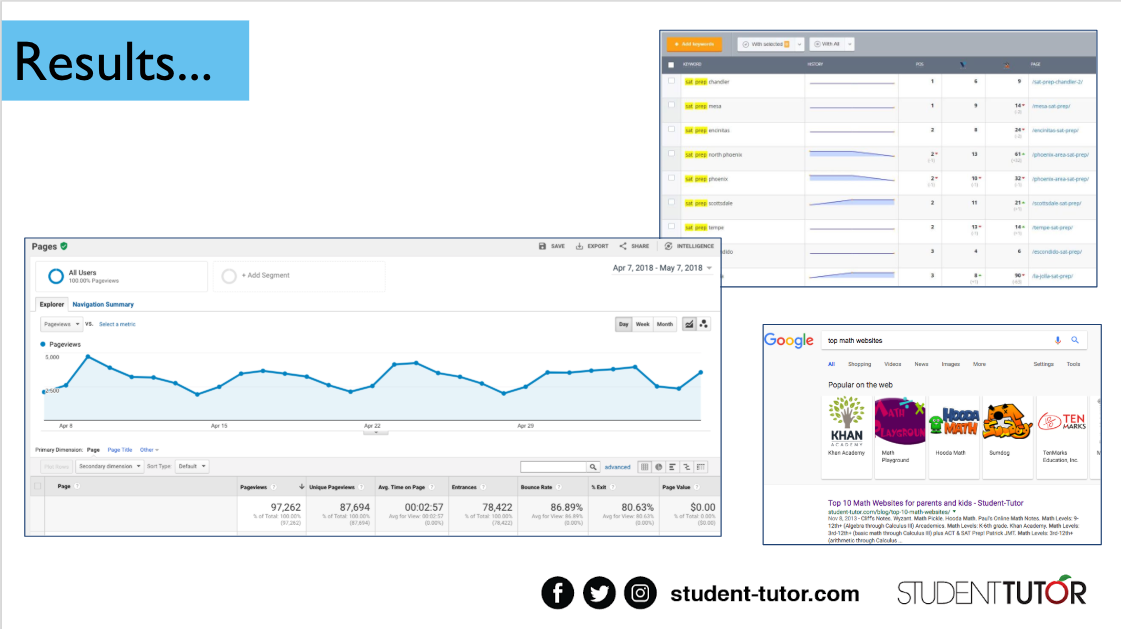Image resolution: width=1121 pixels, height=629 pixels.
Task: Open the Twitter icon in slide footer
Action: coord(599,593)
